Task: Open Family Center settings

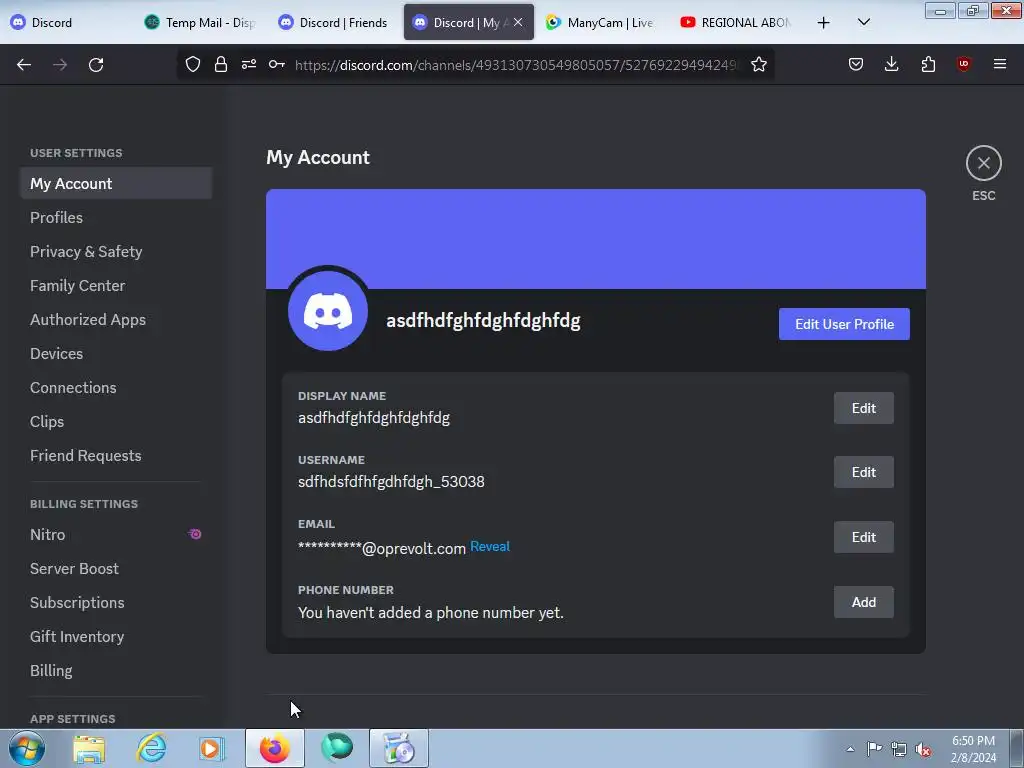Action: (116, 285)
